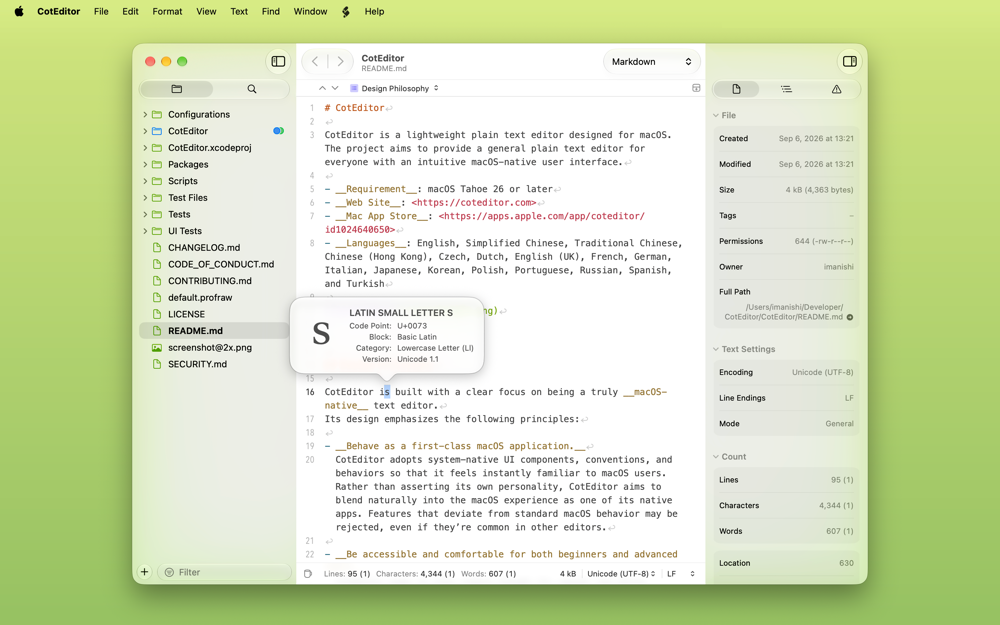Jump to previous outline item arrow
1000x625 pixels.
(322, 88)
